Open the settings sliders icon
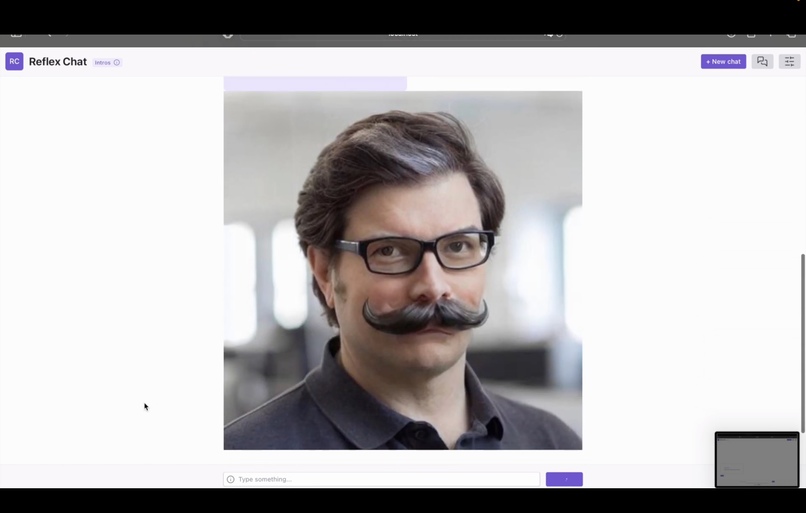 [x=790, y=62]
